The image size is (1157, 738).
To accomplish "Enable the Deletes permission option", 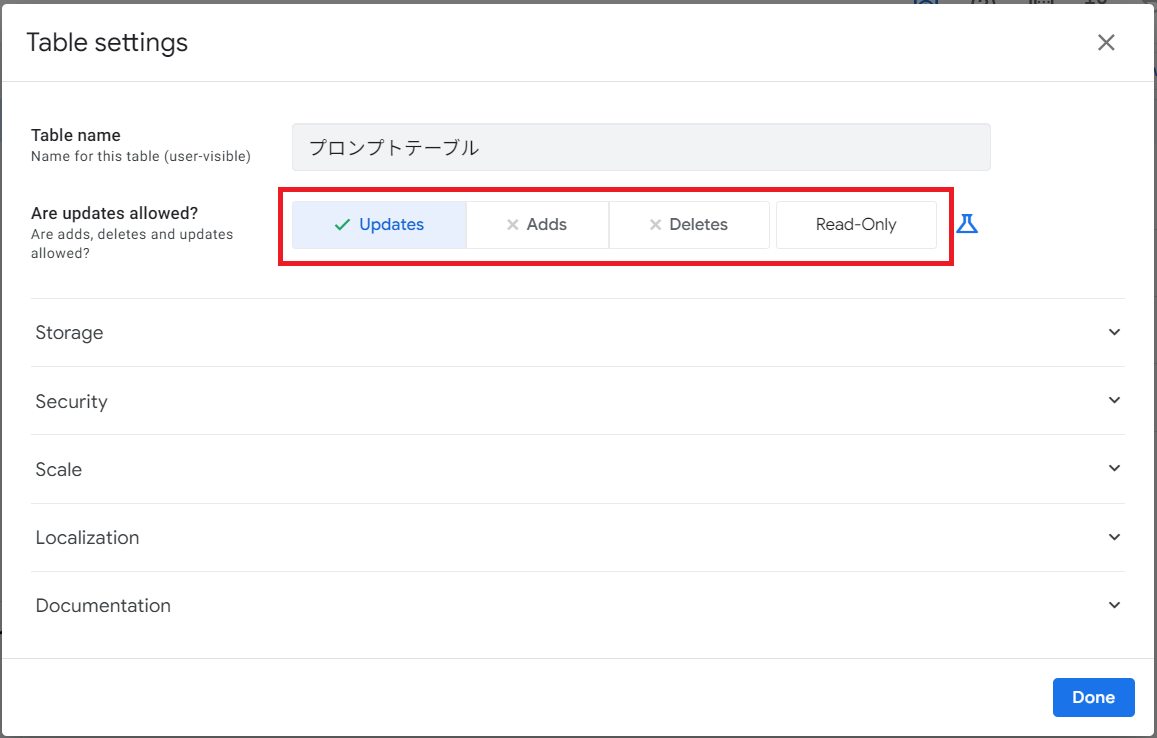I will 689,225.
